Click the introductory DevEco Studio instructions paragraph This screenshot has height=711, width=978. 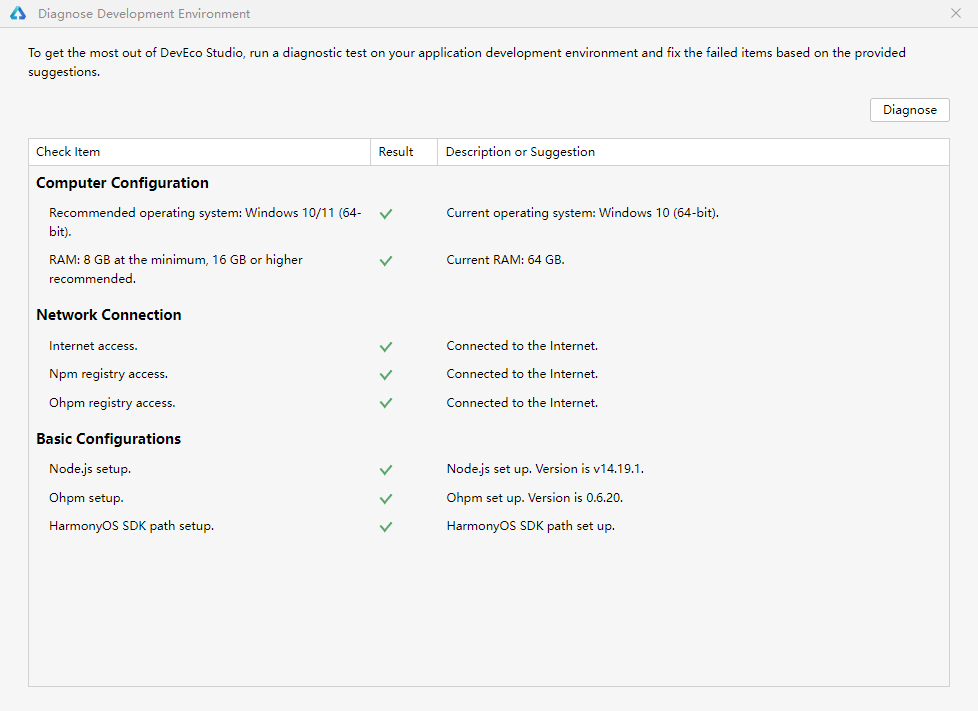point(467,62)
